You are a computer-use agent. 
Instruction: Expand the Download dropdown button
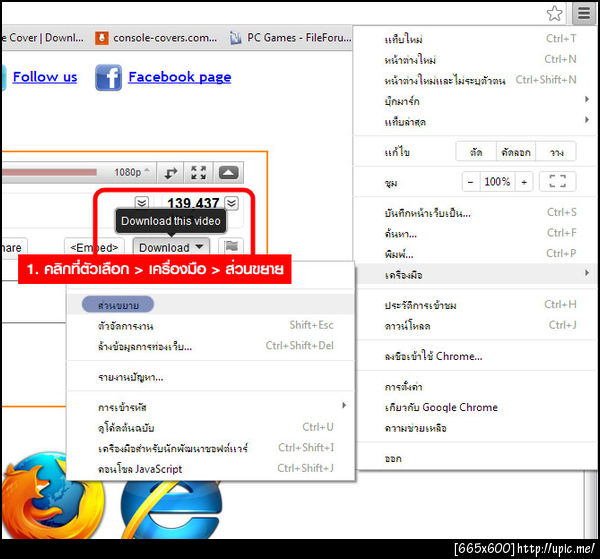pyautogui.click(x=171, y=247)
